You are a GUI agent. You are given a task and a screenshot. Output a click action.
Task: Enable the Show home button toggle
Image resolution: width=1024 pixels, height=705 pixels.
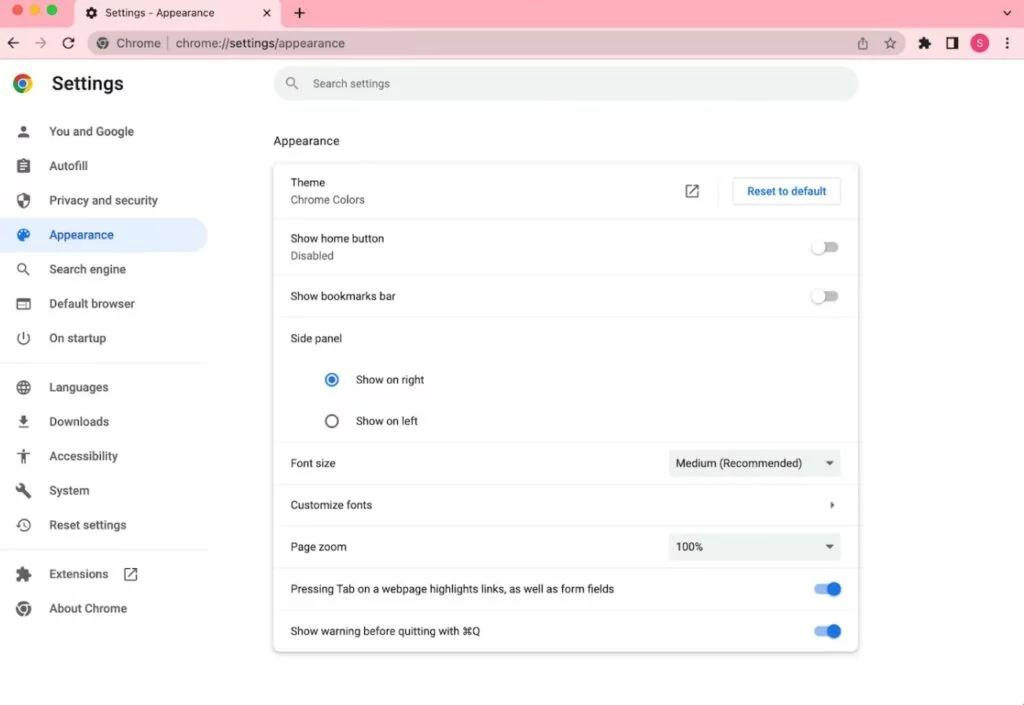point(825,247)
